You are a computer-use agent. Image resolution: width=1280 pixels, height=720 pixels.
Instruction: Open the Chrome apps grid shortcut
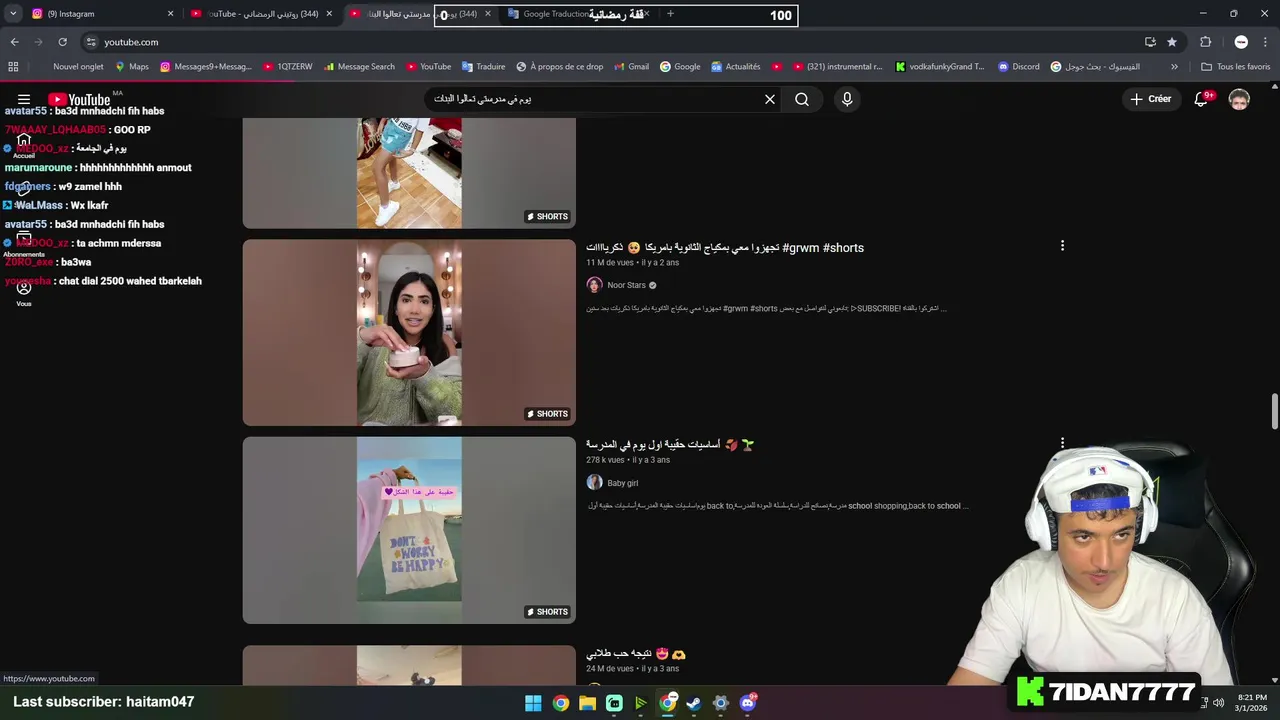13,67
